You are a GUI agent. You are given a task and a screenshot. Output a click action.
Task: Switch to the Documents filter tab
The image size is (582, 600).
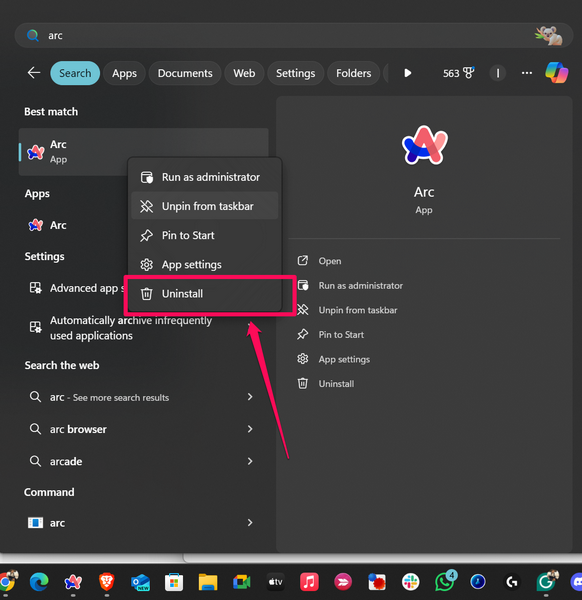[x=185, y=73]
